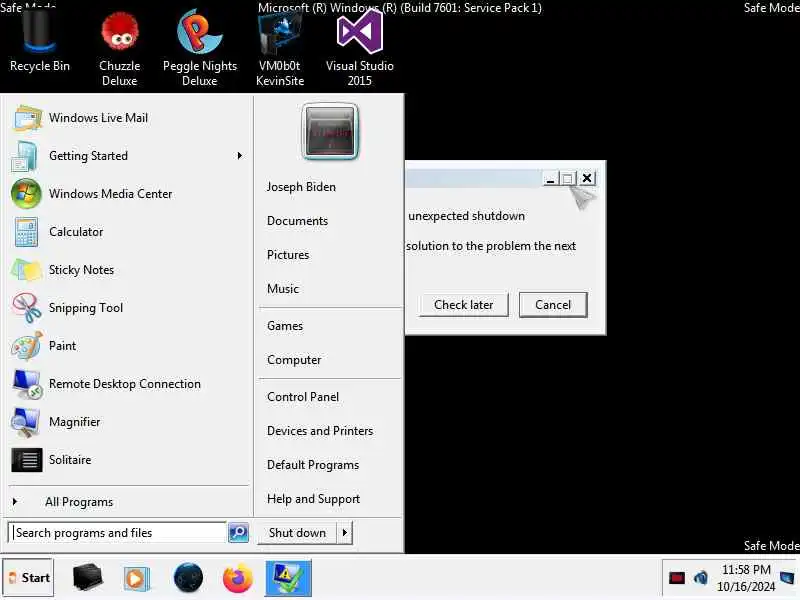800x600 pixels.
Task: Click the Windows Live Mail icon
Action: pyautogui.click(x=26, y=118)
